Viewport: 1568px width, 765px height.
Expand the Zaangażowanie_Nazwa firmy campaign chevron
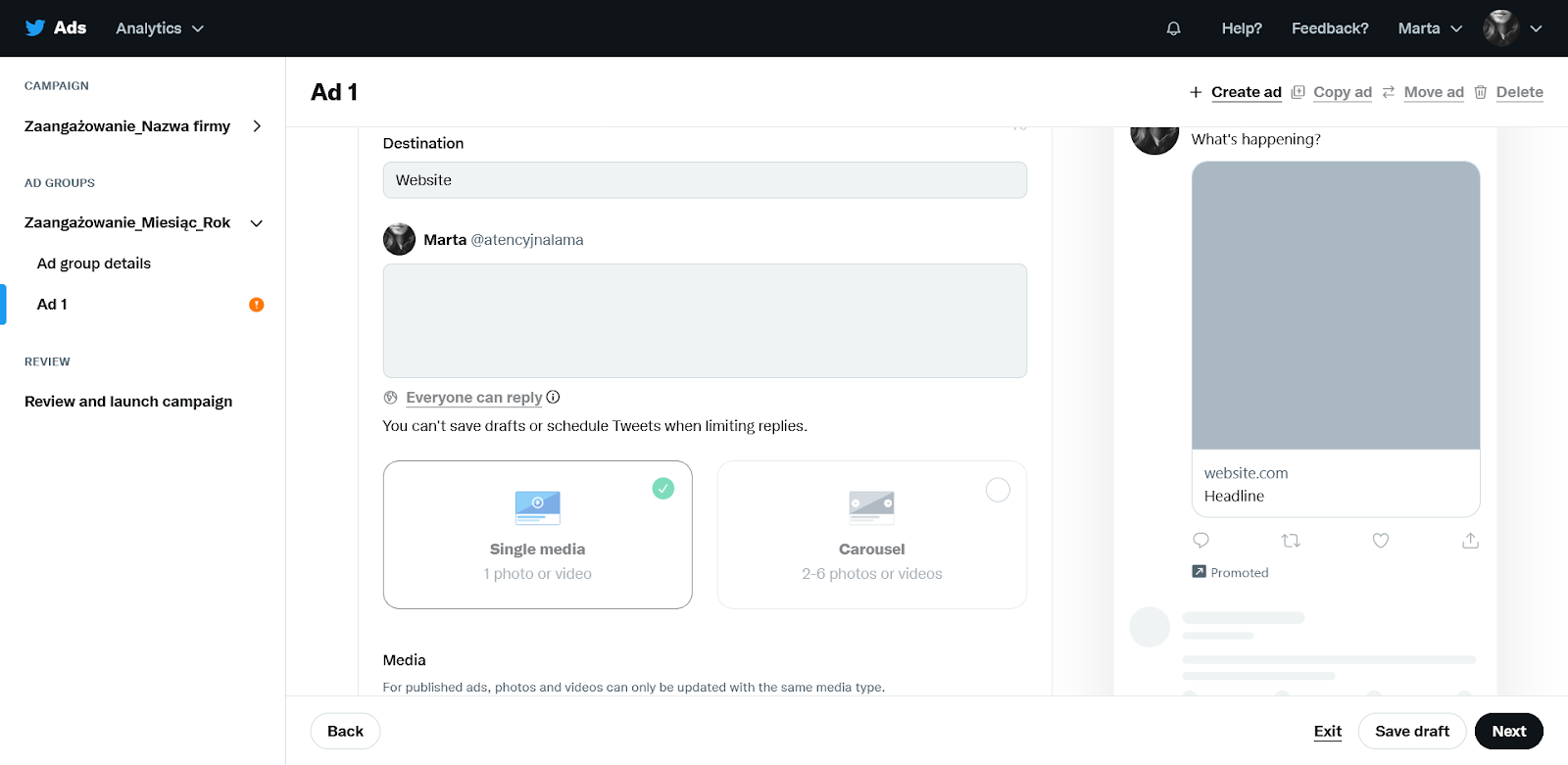click(257, 126)
